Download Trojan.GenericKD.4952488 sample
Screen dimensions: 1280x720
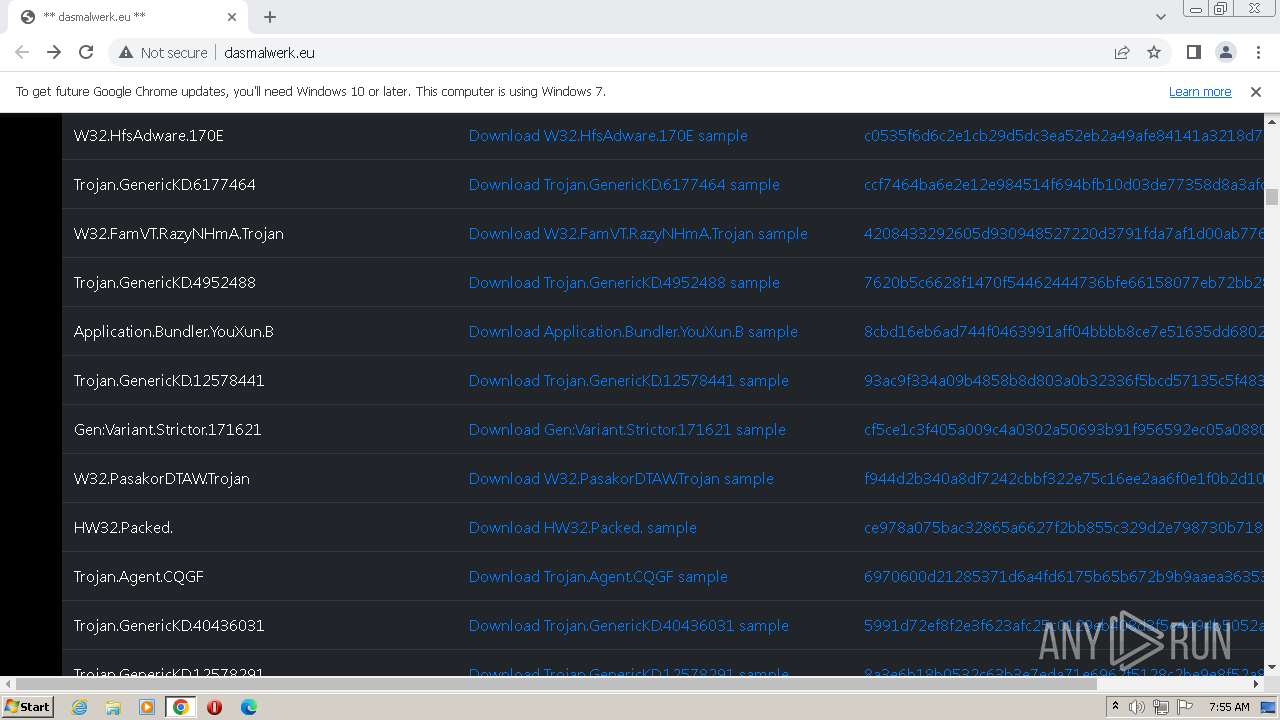point(624,282)
